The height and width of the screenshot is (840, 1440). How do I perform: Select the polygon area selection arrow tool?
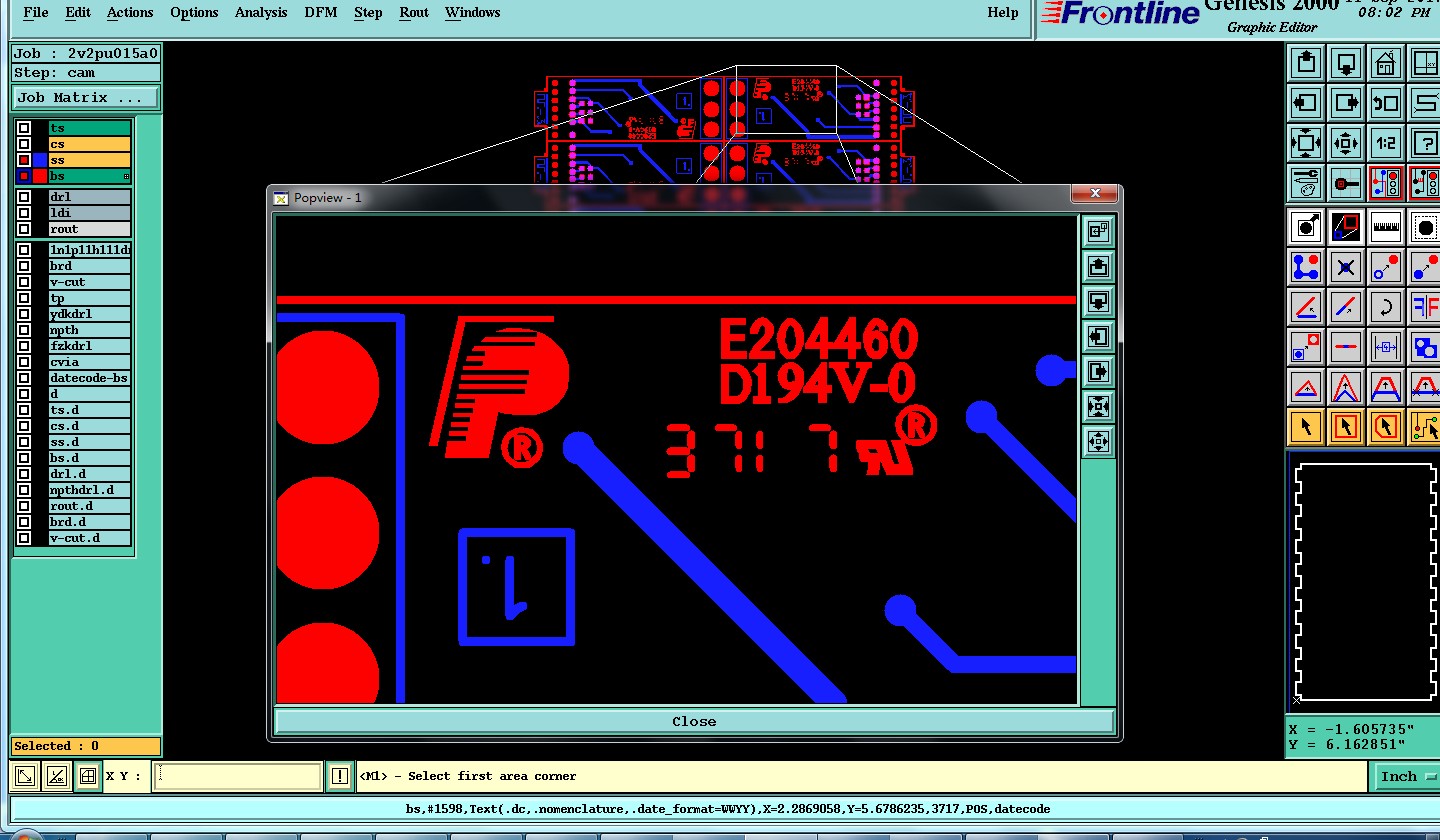[1386, 427]
